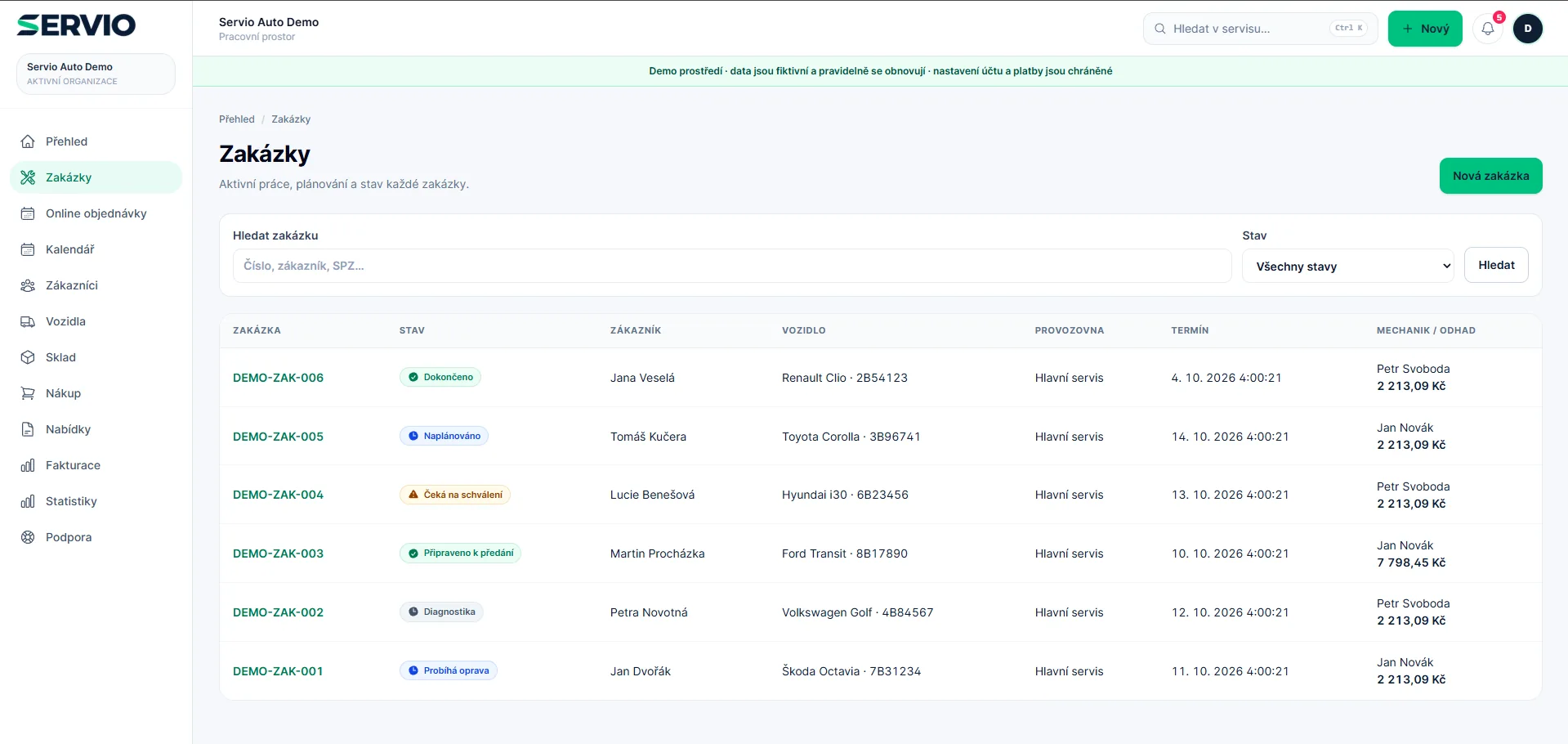Click customer name Martin Procházka
This screenshot has height=744, width=1568.
pyautogui.click(x=657, y=554)
